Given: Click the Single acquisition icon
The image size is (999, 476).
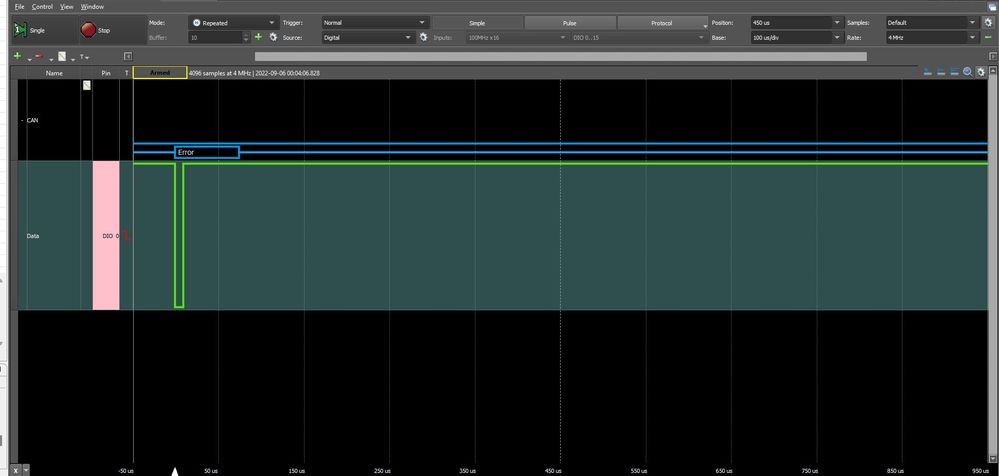Looking at the screenshot, I should (x=22, y=30).
